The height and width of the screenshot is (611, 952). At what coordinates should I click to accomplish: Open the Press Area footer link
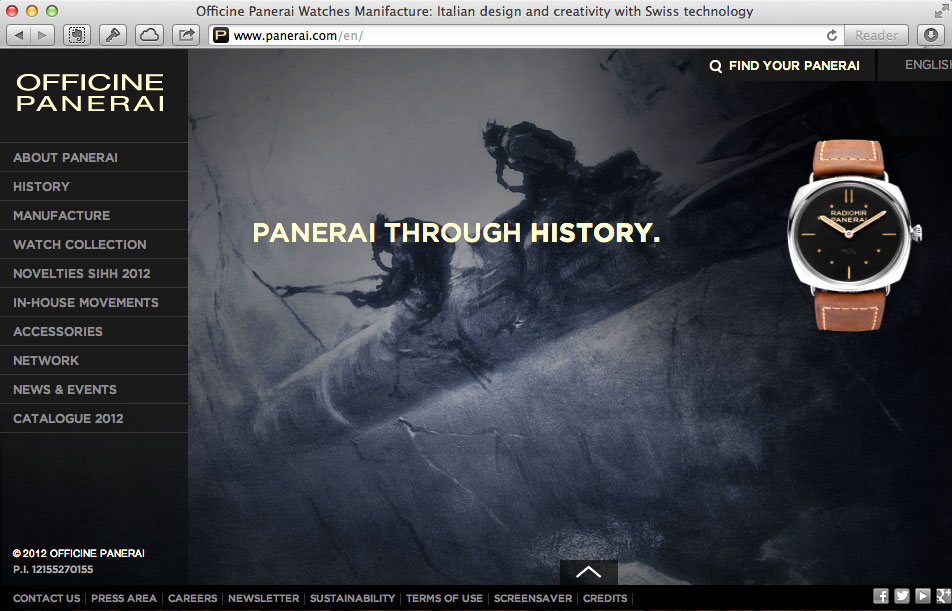coord(124,598)
